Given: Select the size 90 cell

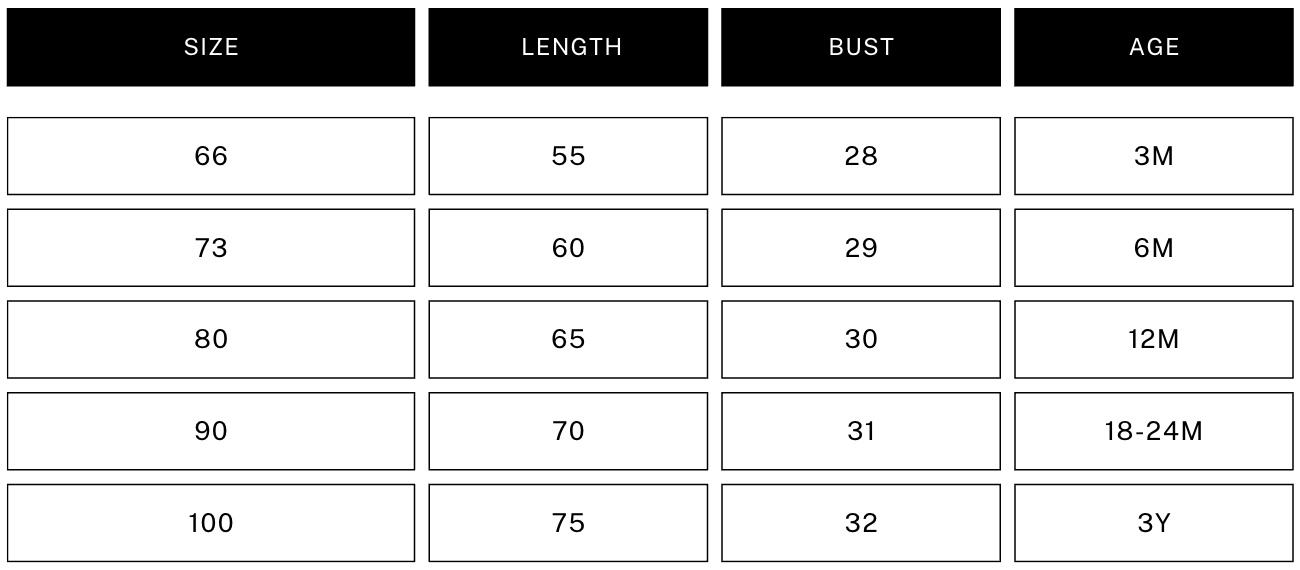Looking at the screenshot, I should tap(211, 431).
